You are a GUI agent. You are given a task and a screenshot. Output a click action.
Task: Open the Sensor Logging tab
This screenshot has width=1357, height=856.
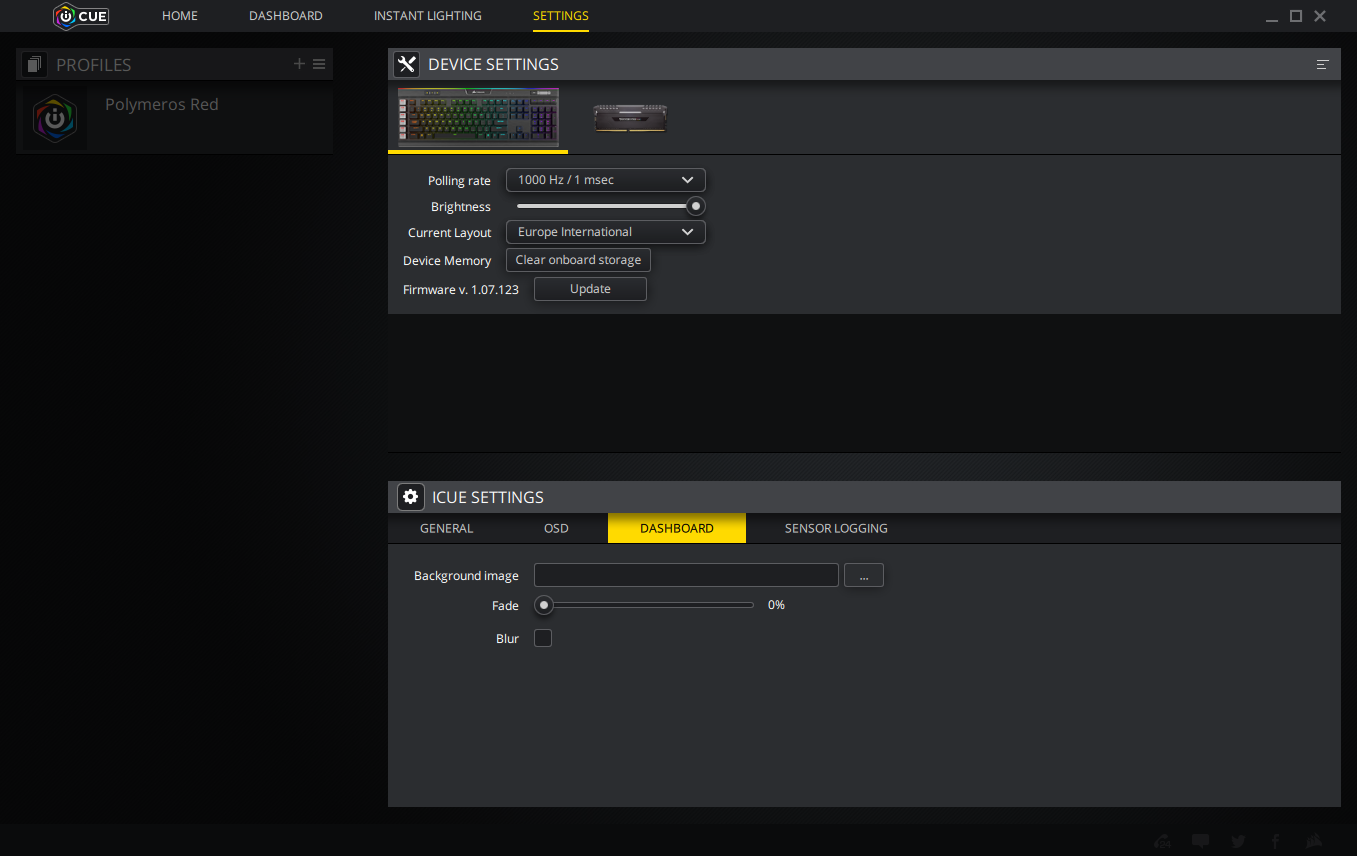836,528
